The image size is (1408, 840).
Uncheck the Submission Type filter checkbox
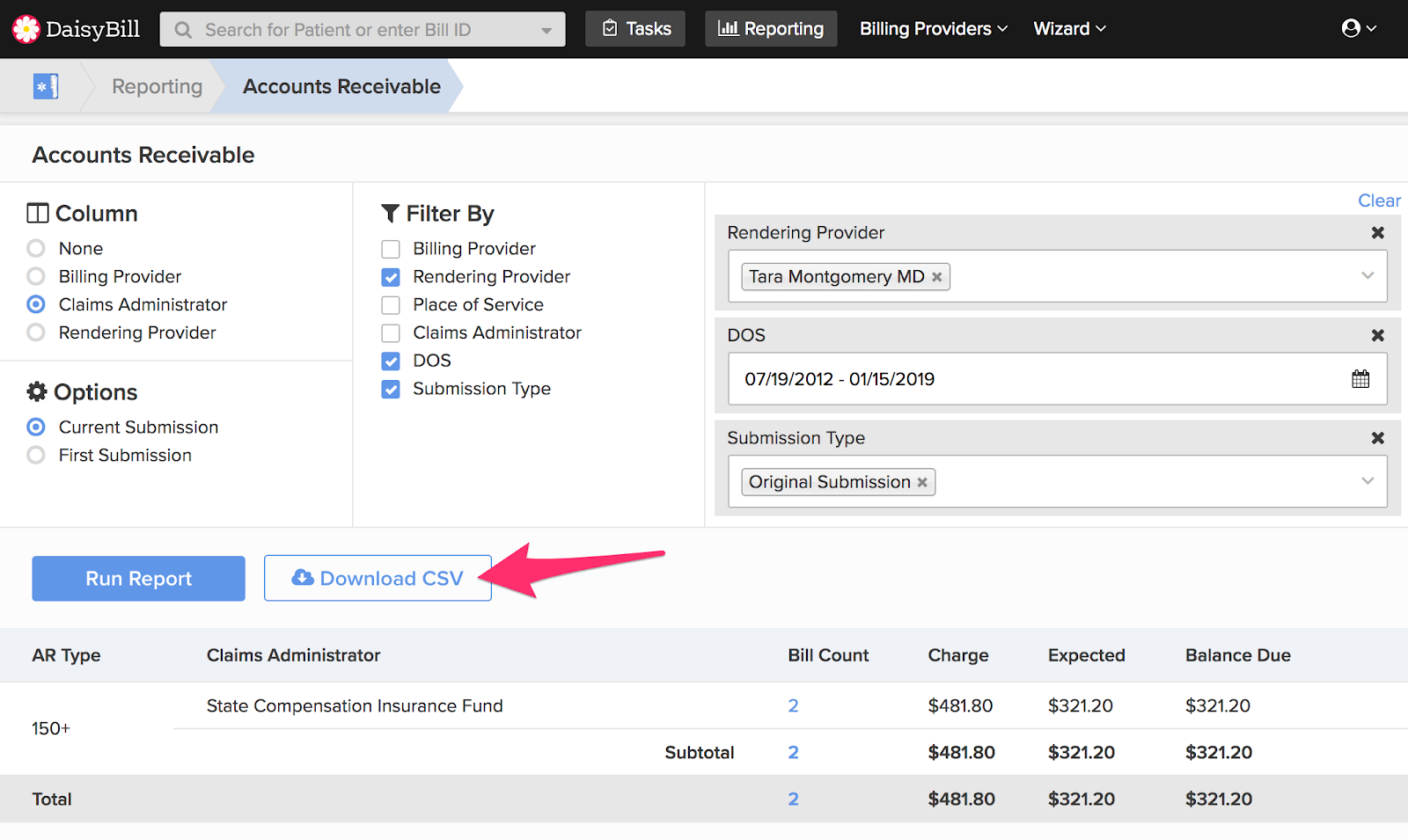[x=391, y=389]
